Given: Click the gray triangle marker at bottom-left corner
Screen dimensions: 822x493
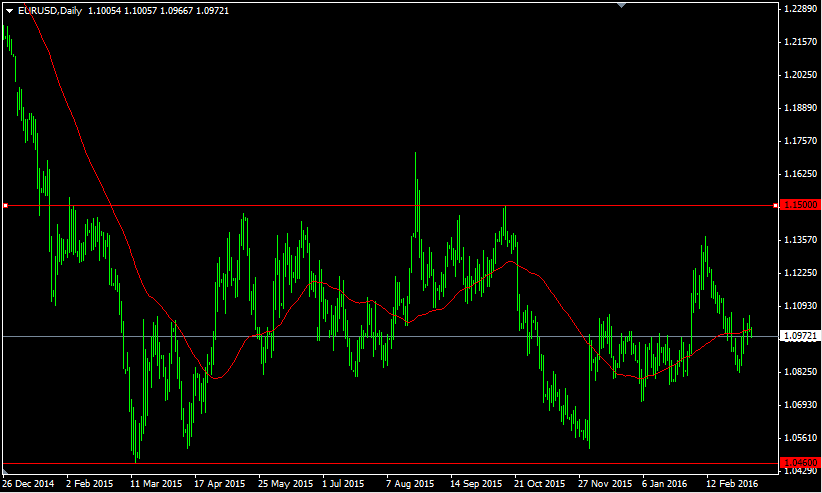Looking at the screenshot, I should tap(5, 473).
